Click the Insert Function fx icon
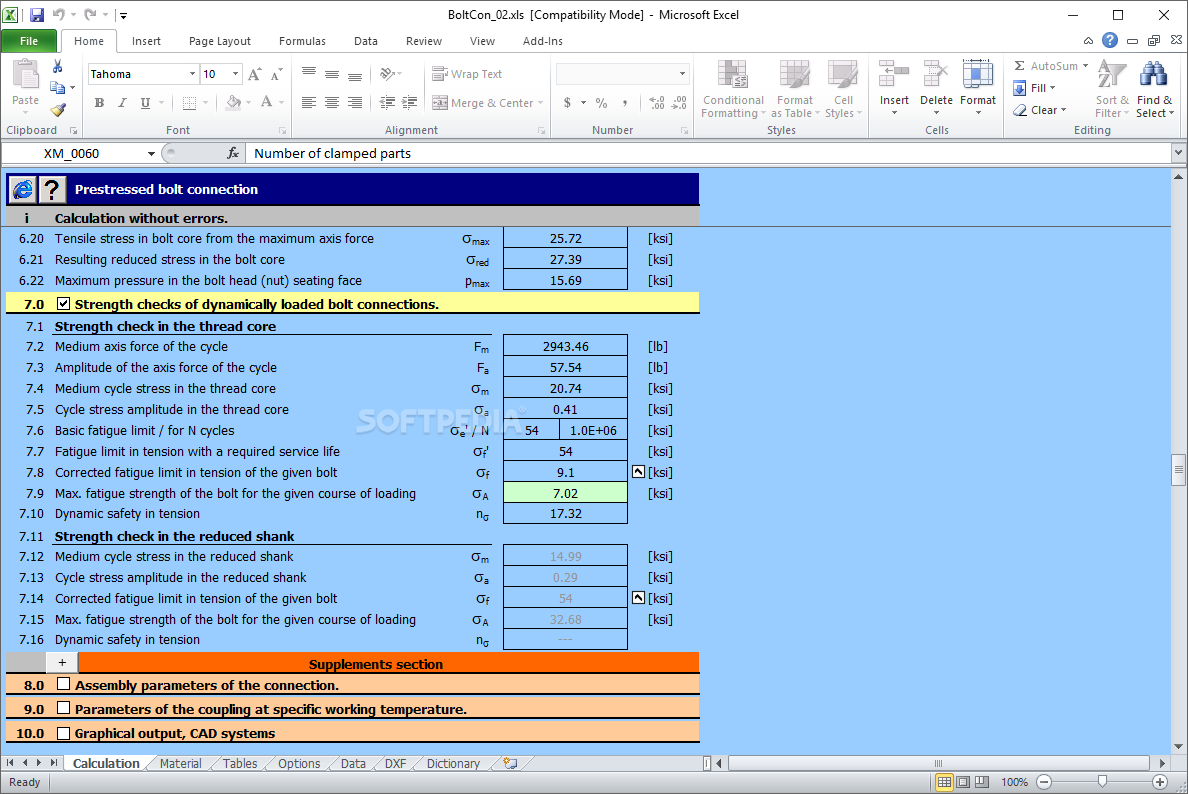 click(x=233, y=153)
